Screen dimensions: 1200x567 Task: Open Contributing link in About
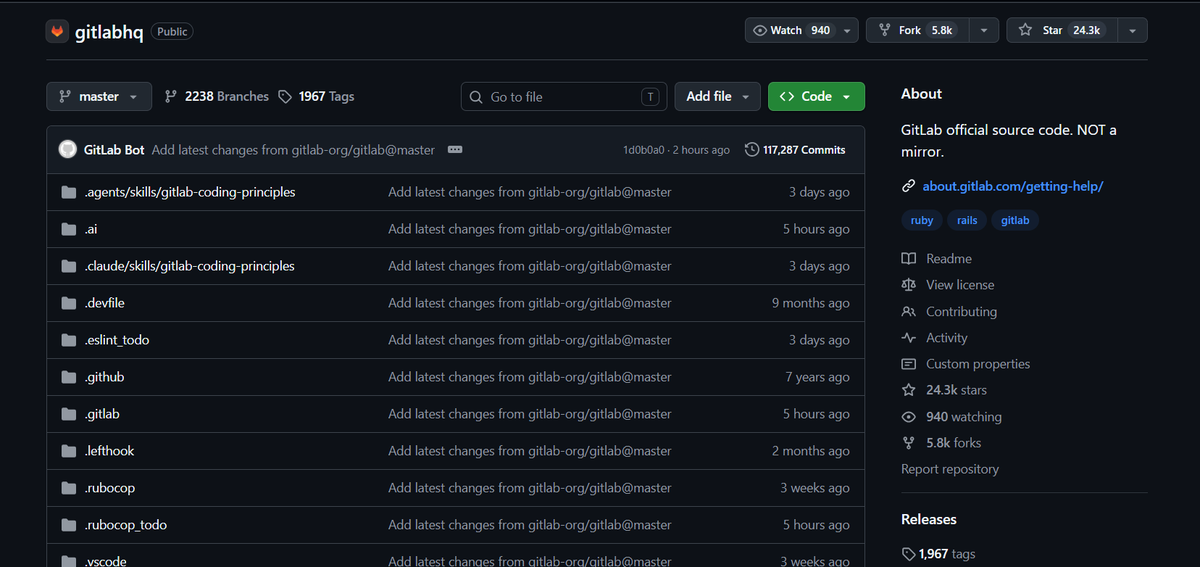point(961,311)
